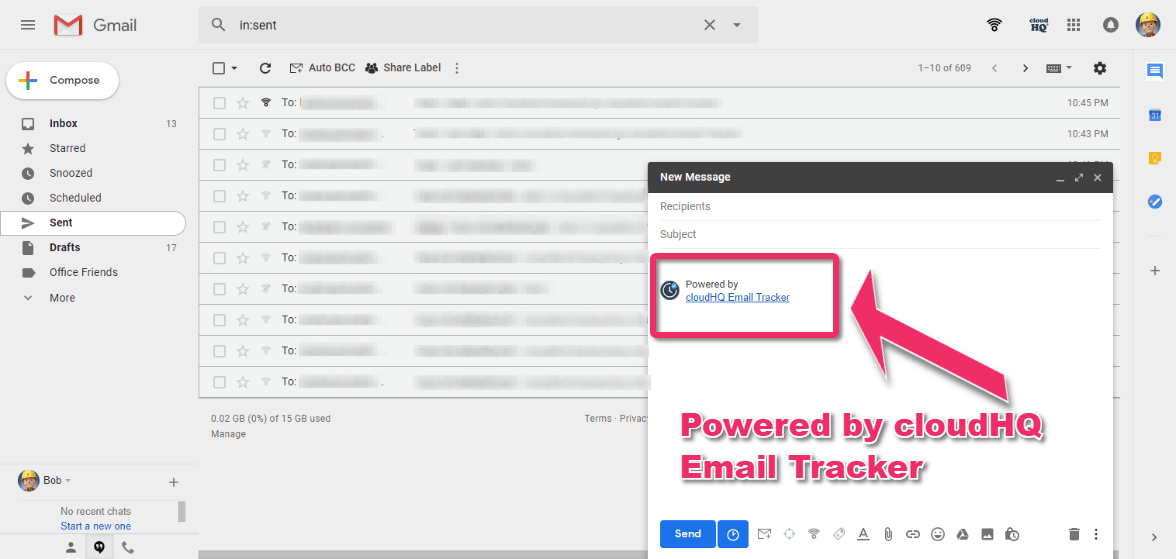This screenshot has width=1176, height=559.
Task: Select checkbox of the 10:43 PM email
Action: [219, 134]
